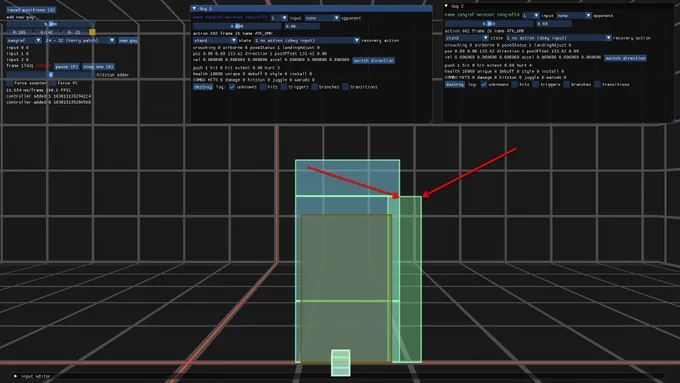Open the terry patch version dropdown
The height and width of the screenshot is (383, 680).
(80, 40)
